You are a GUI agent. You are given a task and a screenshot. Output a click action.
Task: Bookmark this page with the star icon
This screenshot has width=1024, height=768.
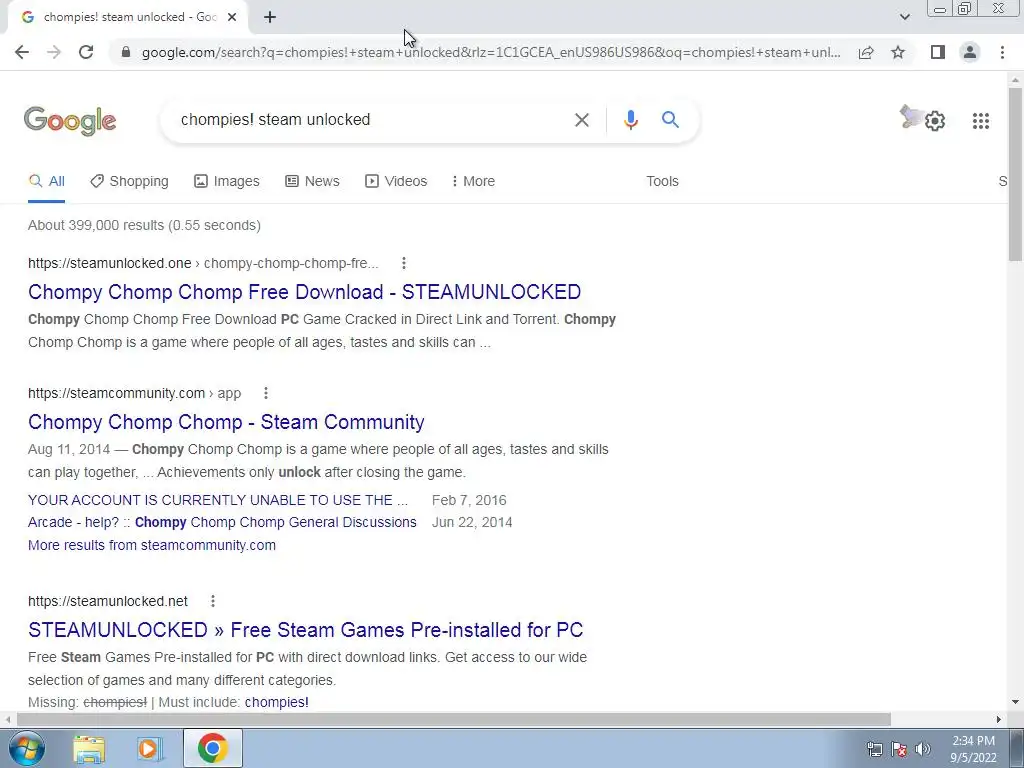pos(898,52)
